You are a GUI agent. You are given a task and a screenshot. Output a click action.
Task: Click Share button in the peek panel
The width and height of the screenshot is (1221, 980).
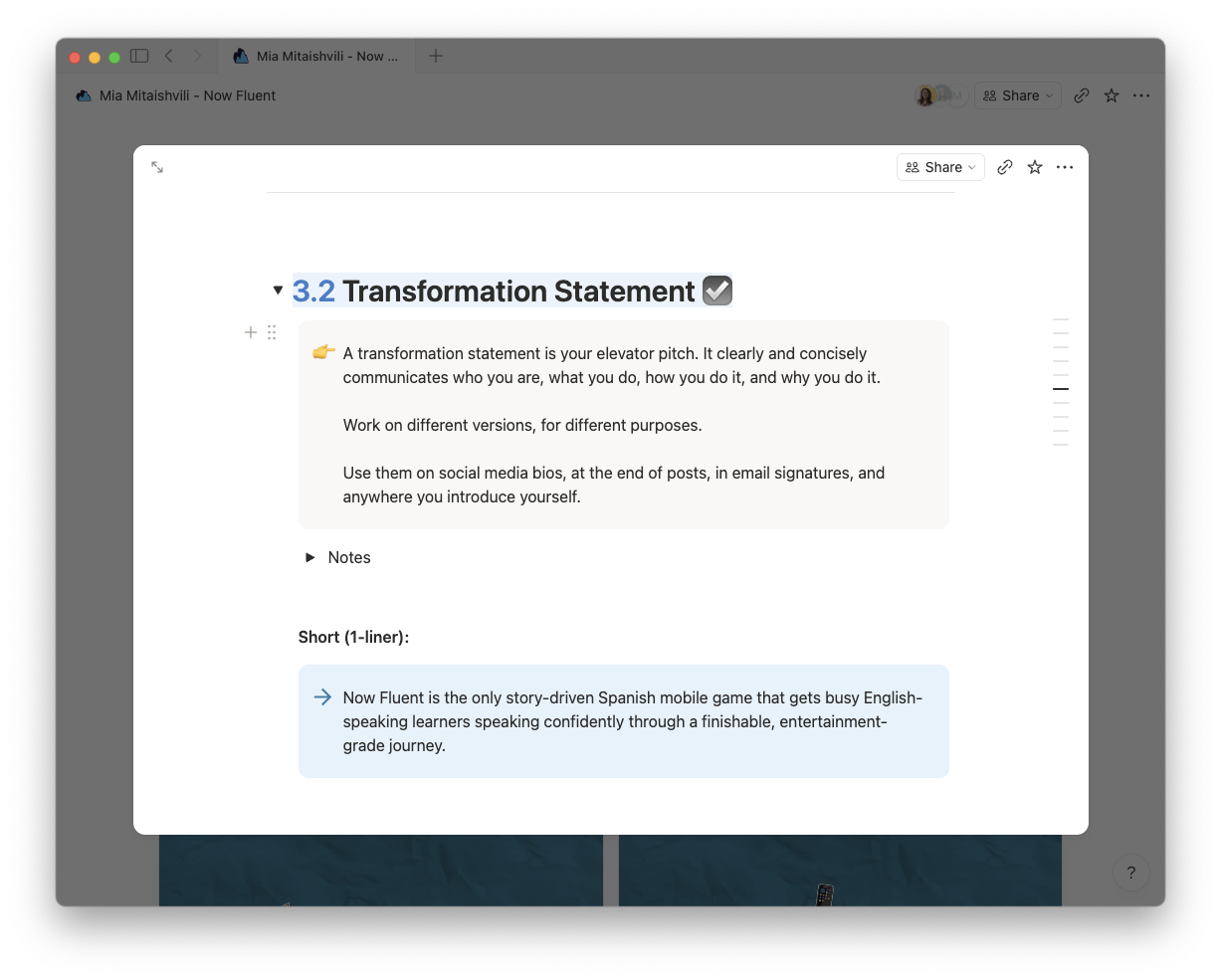[x=940, y=167]
